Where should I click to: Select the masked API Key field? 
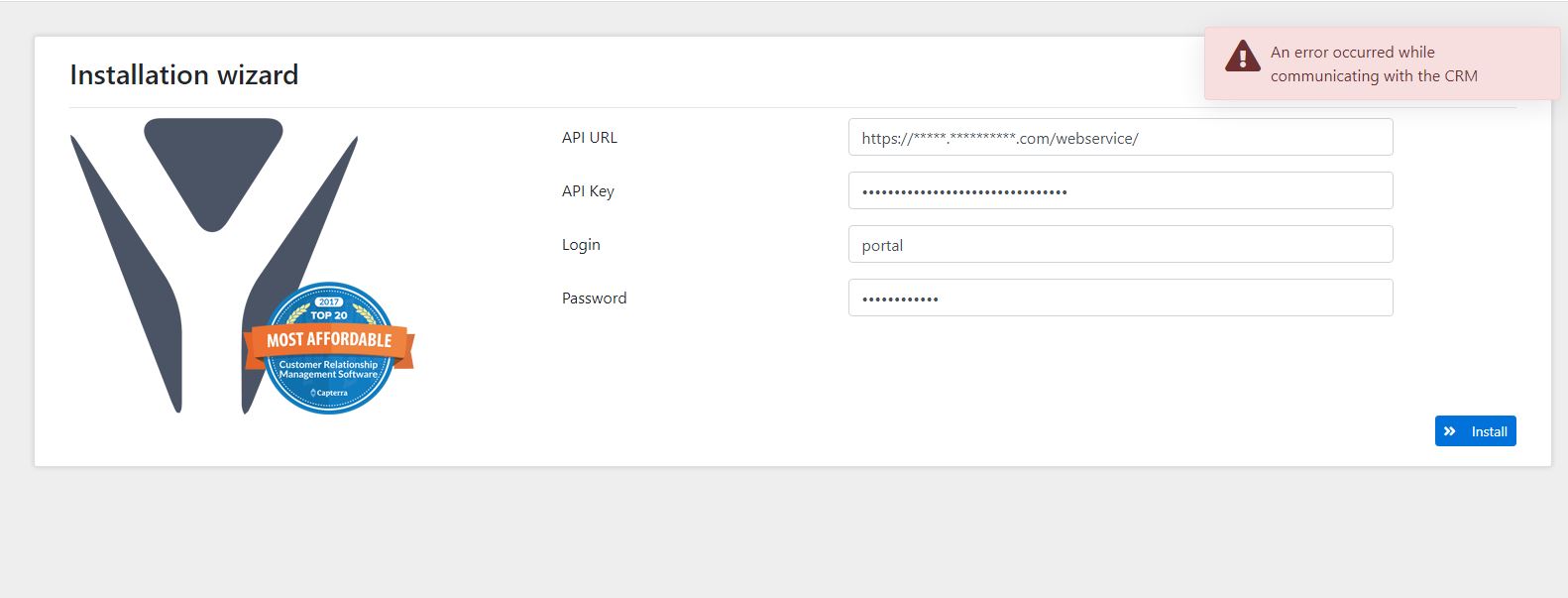tap(1120, 189)
